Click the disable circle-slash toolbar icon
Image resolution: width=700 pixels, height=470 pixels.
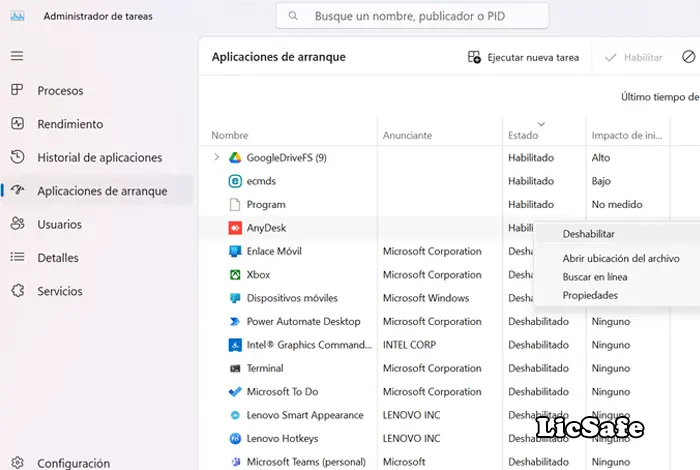(689, 57)
